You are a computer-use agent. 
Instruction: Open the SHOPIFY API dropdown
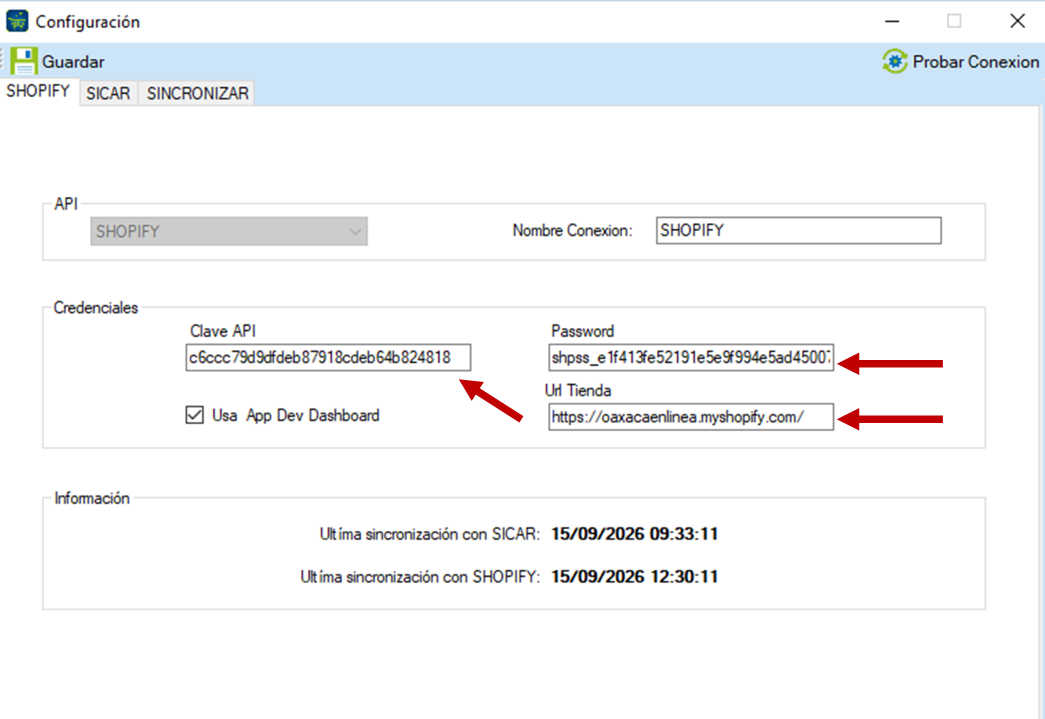tap(229, 231)
